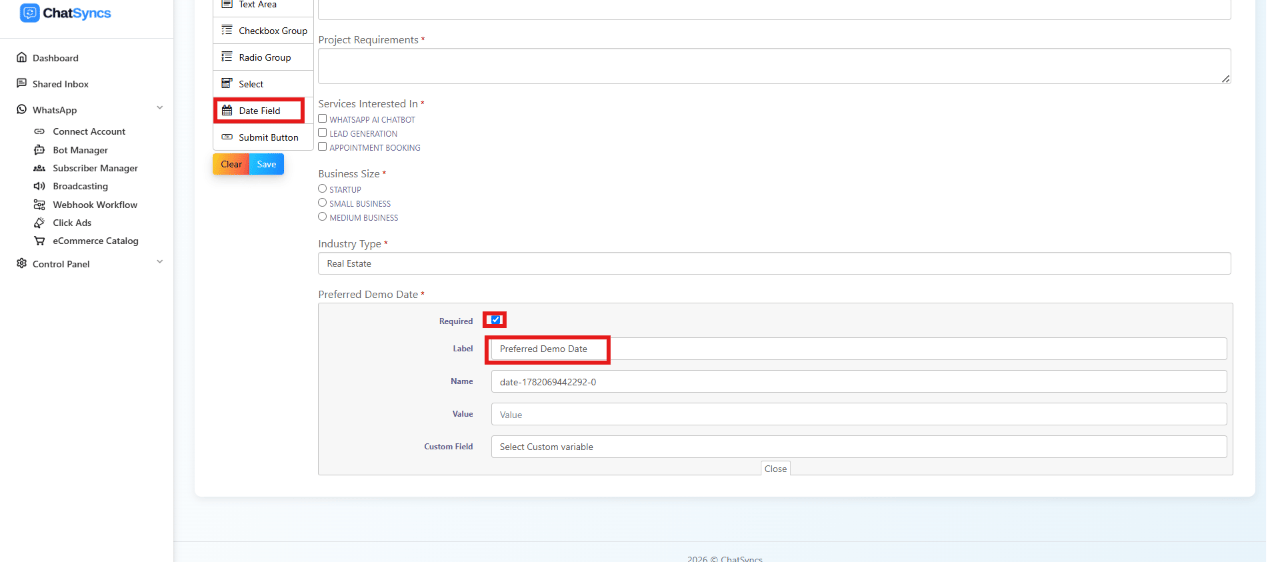This screenshot has width=1267, height=563.
Task: Click the Preferred Demo Date field label
Action: coord(371,294)
